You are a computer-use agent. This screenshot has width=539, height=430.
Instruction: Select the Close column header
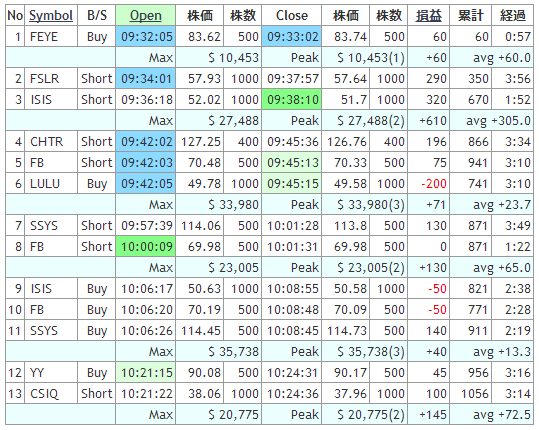click(x=292, y=15)
